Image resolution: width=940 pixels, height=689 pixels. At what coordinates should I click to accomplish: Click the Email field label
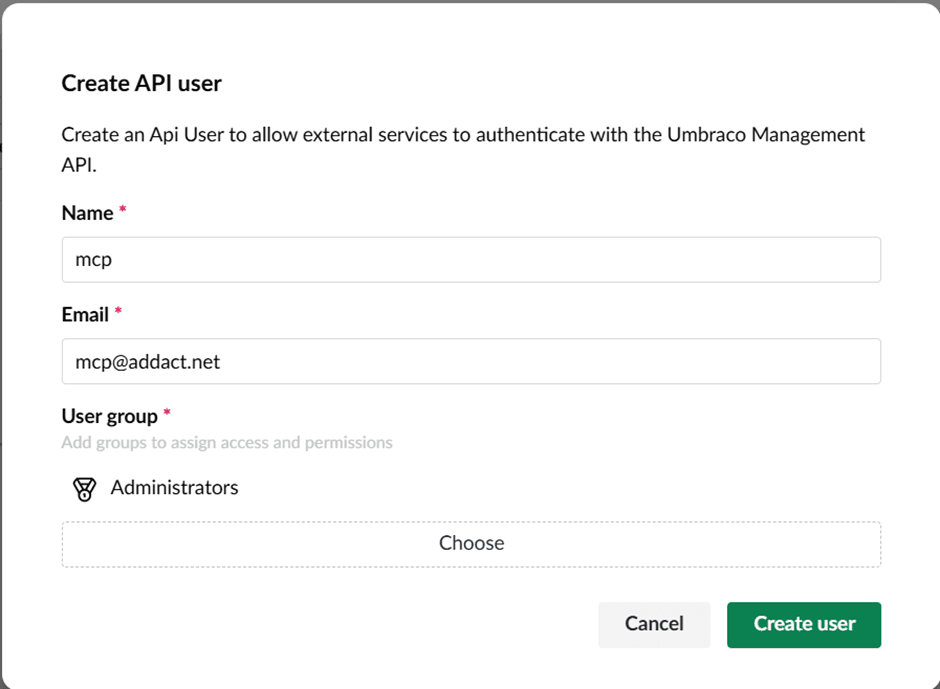pos(85,314)
